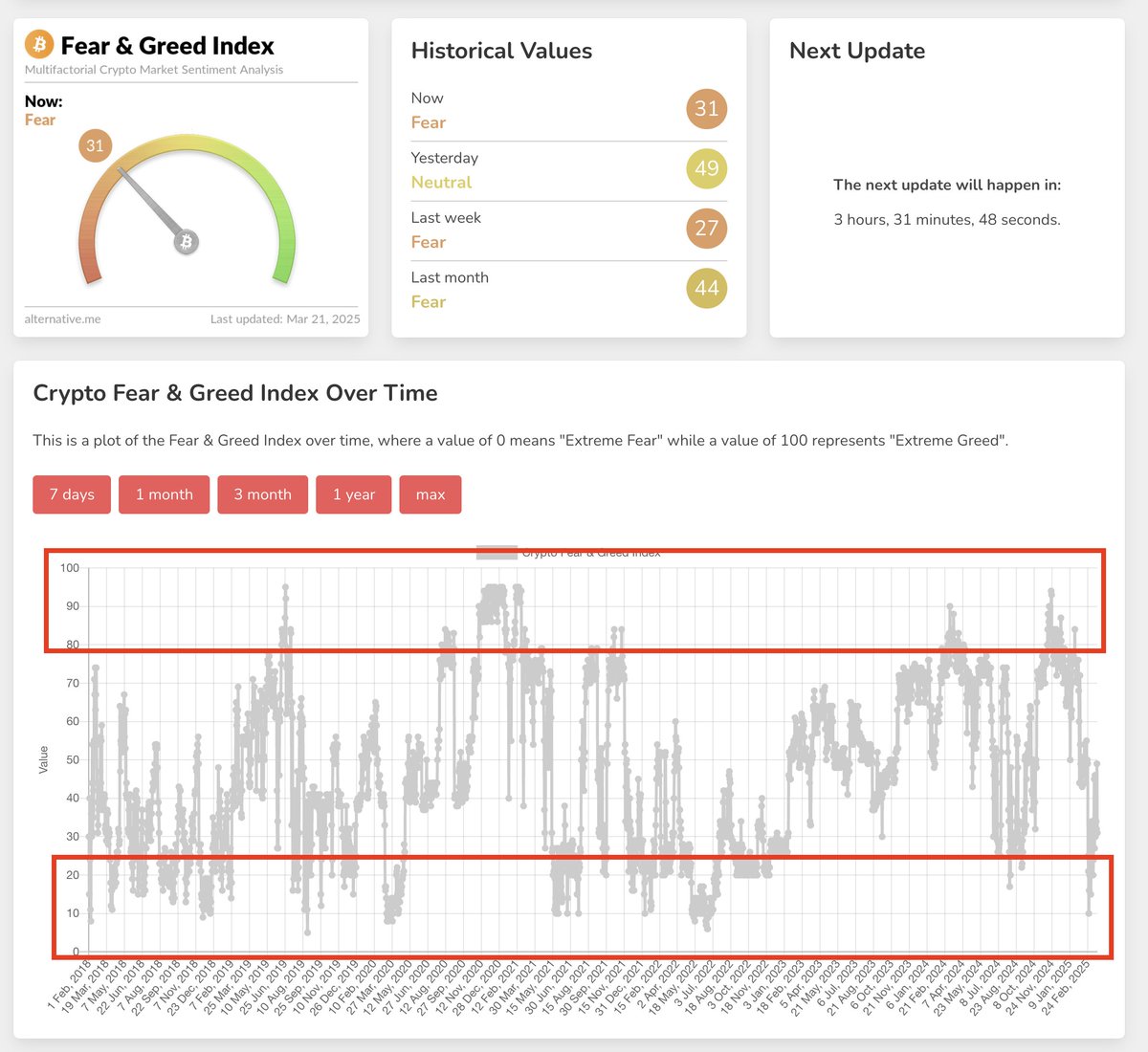
Task: Click the 50 y-axis label
Action: click(73, 760)
